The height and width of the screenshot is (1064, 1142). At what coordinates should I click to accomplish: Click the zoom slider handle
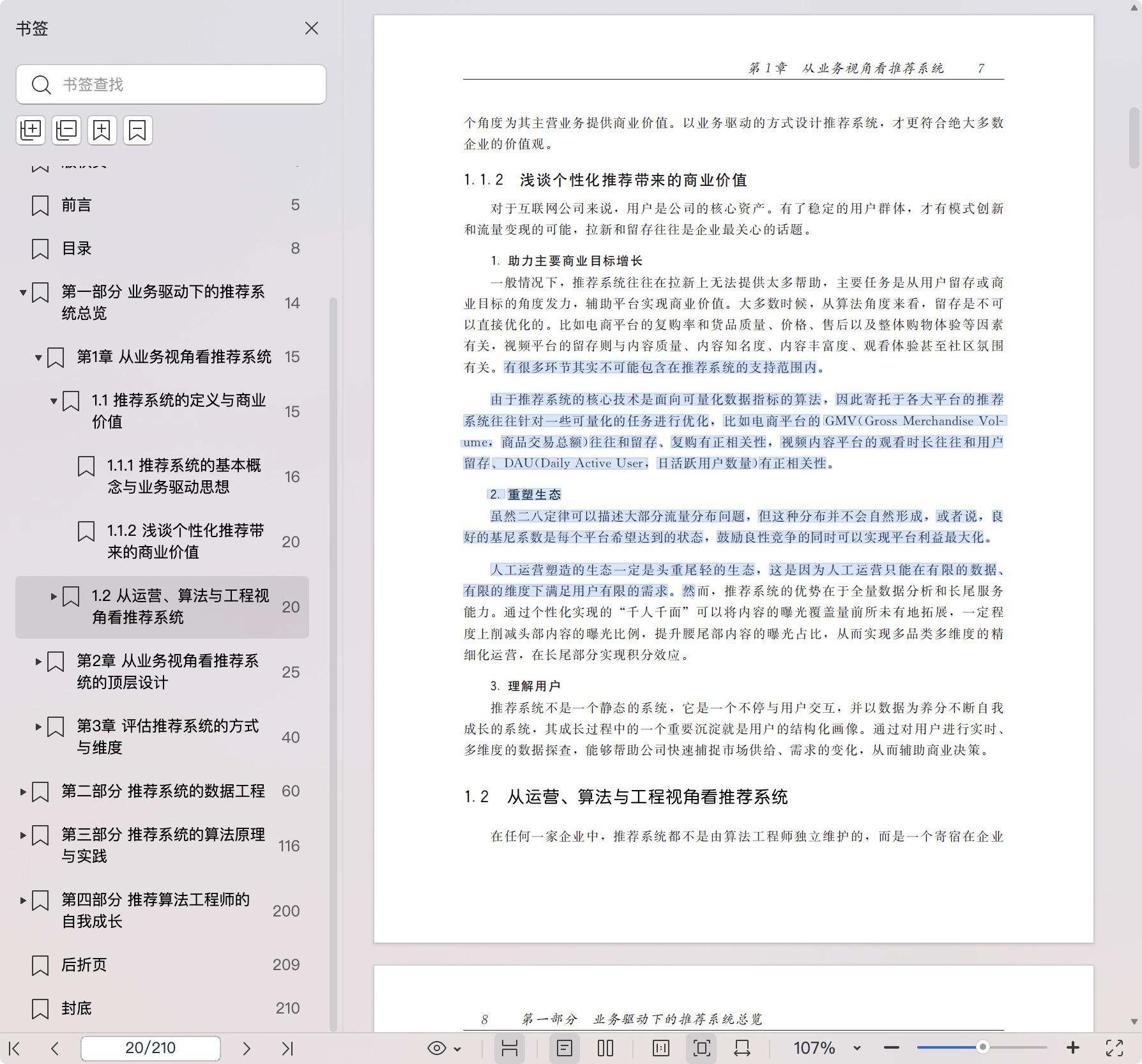(983, 1047)
